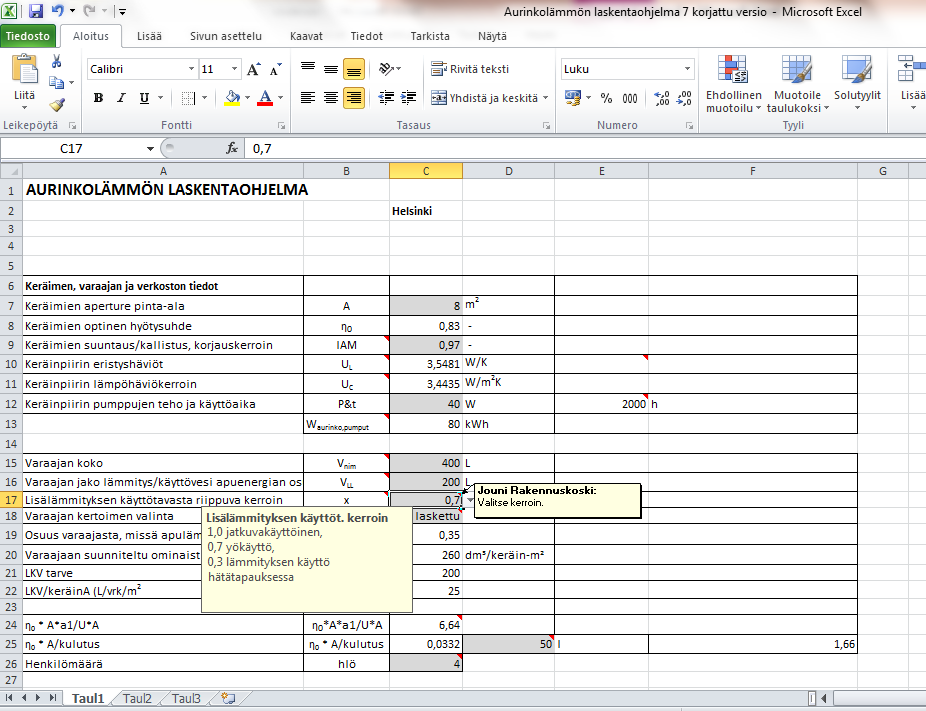Expand the font color dropdown arrow
Image resolution: width=926 pixels, height=711 pixels.
(281, 98)
